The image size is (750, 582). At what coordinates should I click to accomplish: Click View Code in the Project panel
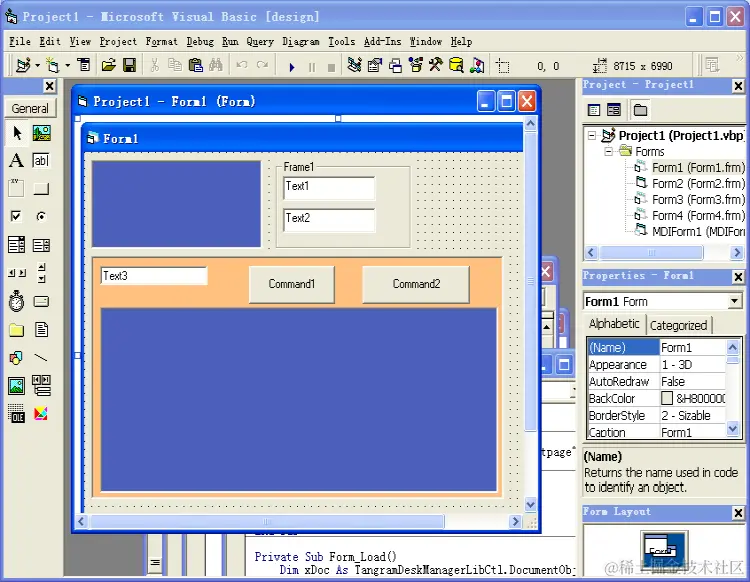tap(594, 110)
